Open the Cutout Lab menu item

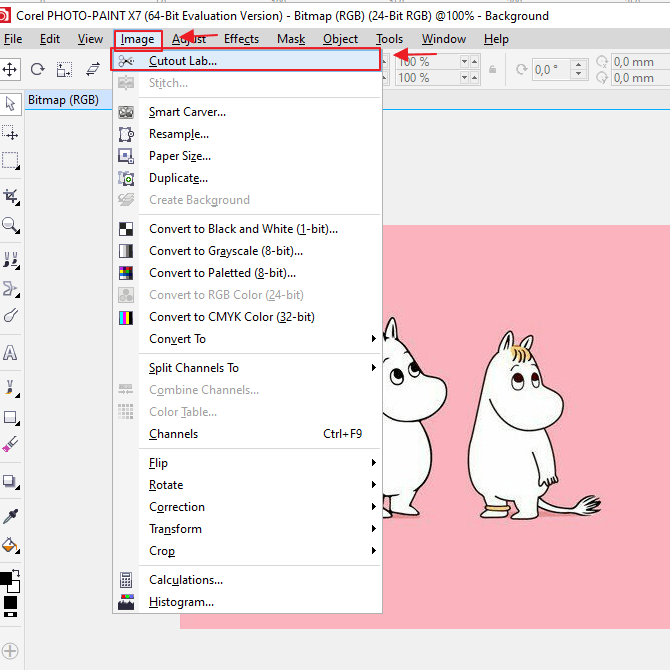pos(246,61)
